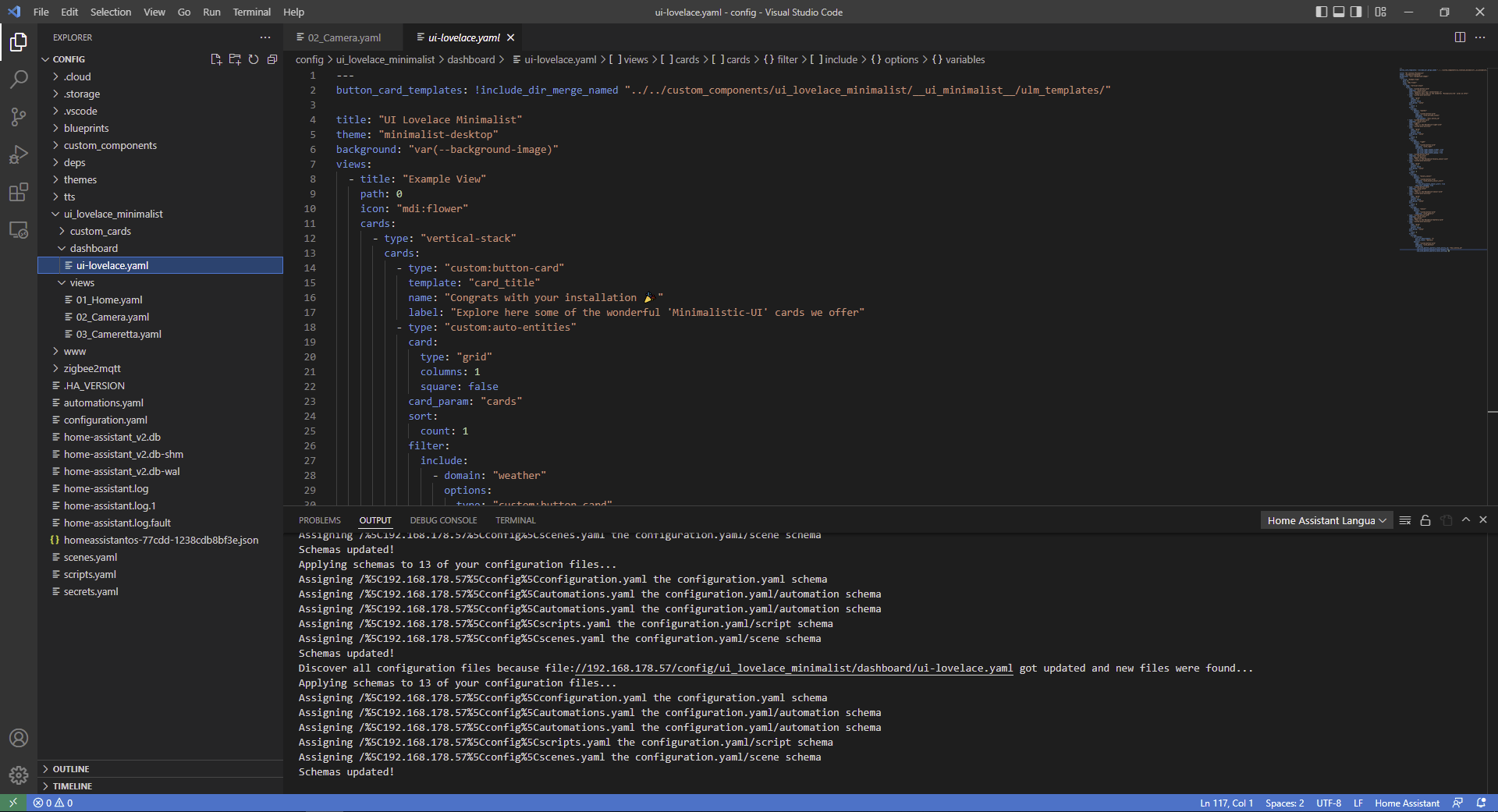Click the Spaces: 2 indentation setting
The image size is (1498, 812).
tap(1284, 803)
